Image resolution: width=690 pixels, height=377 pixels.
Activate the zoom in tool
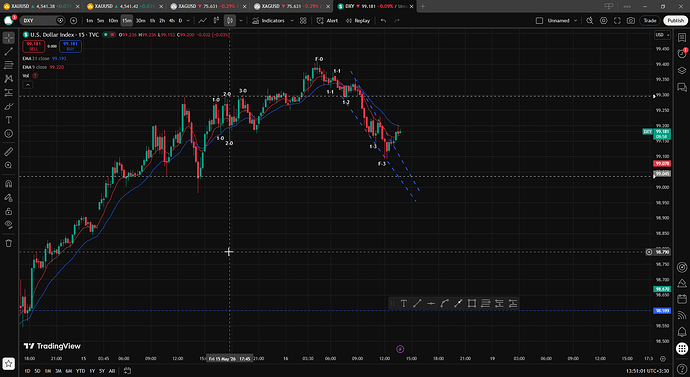click(x=8, y=165)
